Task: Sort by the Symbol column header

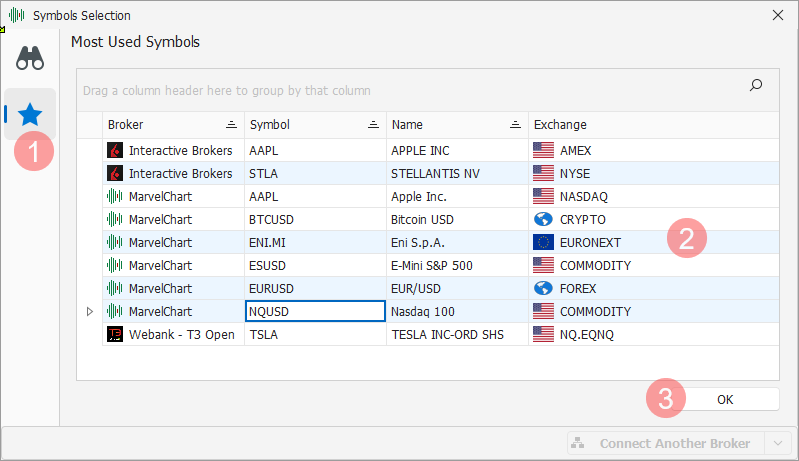Action: tap(315, 125)
